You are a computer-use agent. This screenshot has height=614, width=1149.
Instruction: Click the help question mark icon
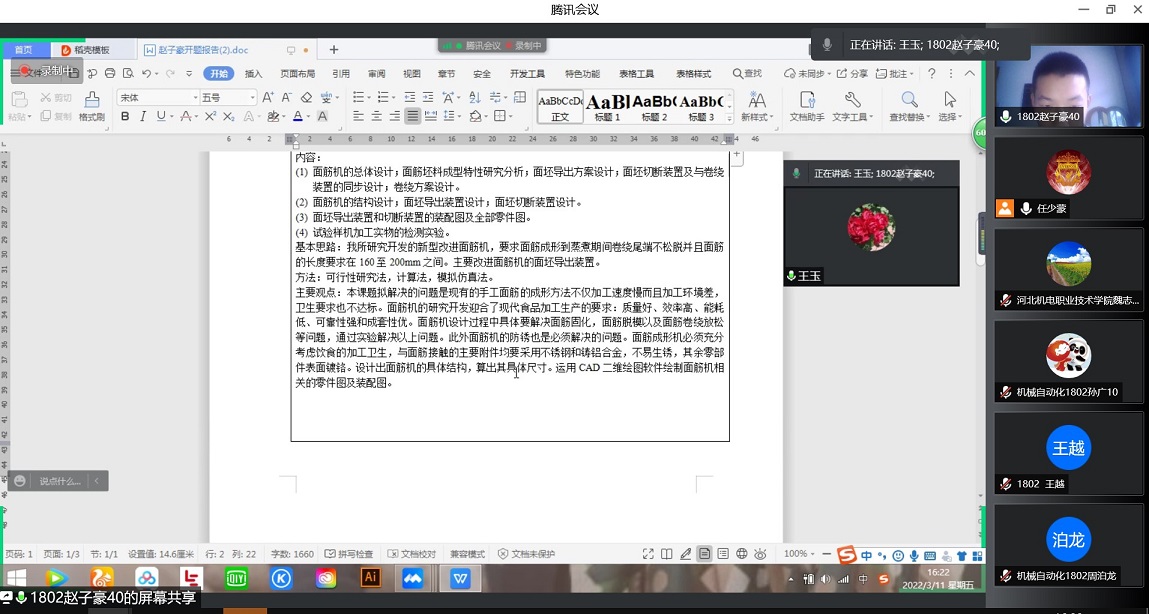[931, 73]
